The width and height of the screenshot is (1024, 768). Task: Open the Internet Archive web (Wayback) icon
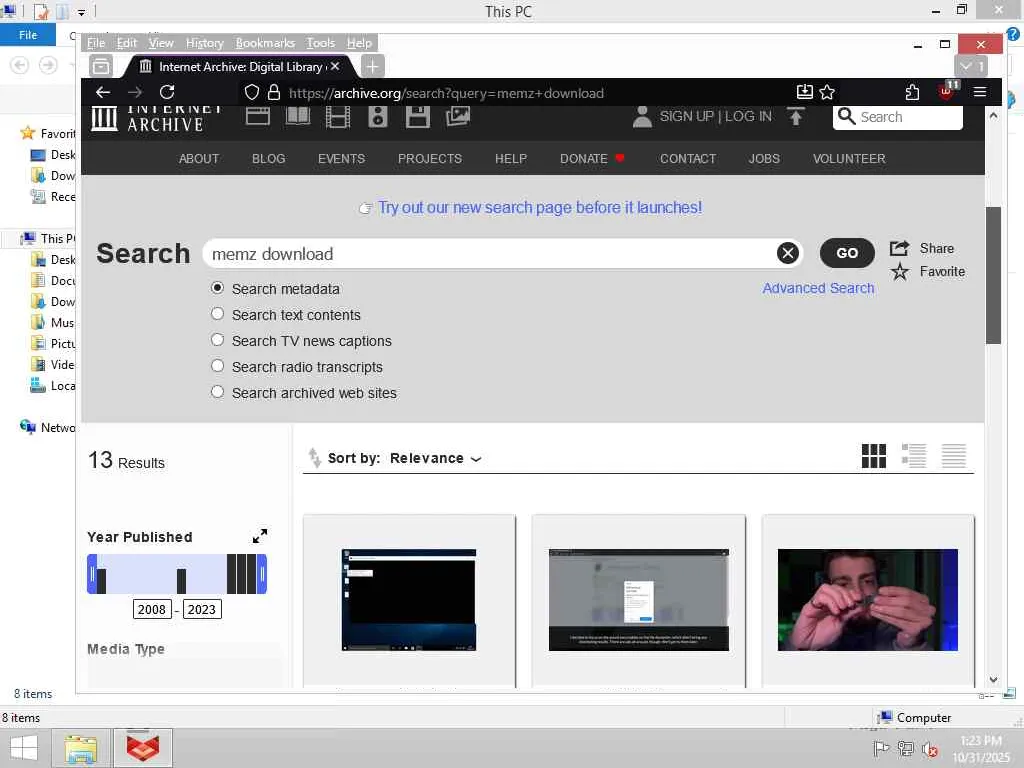tap(257, 116)
